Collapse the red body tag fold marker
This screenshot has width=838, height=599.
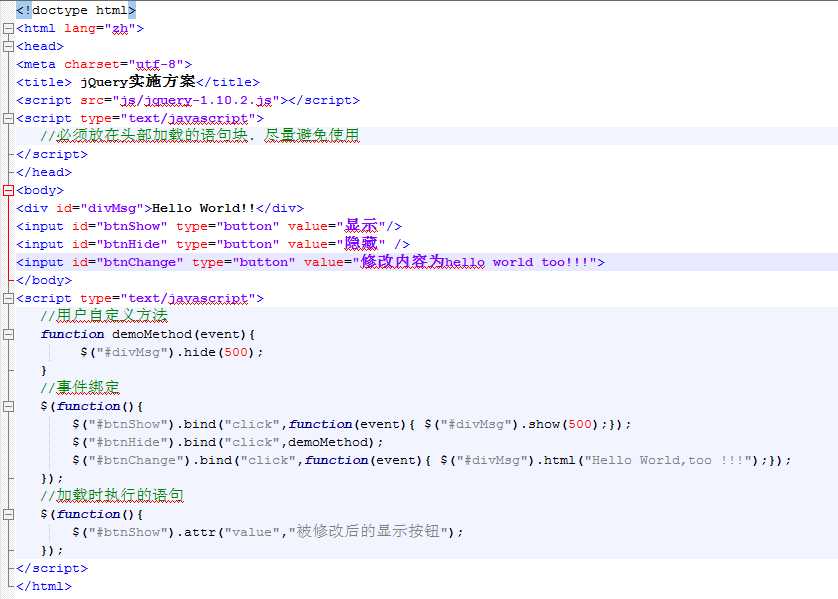pyautogui.click(x=8, y=190)
